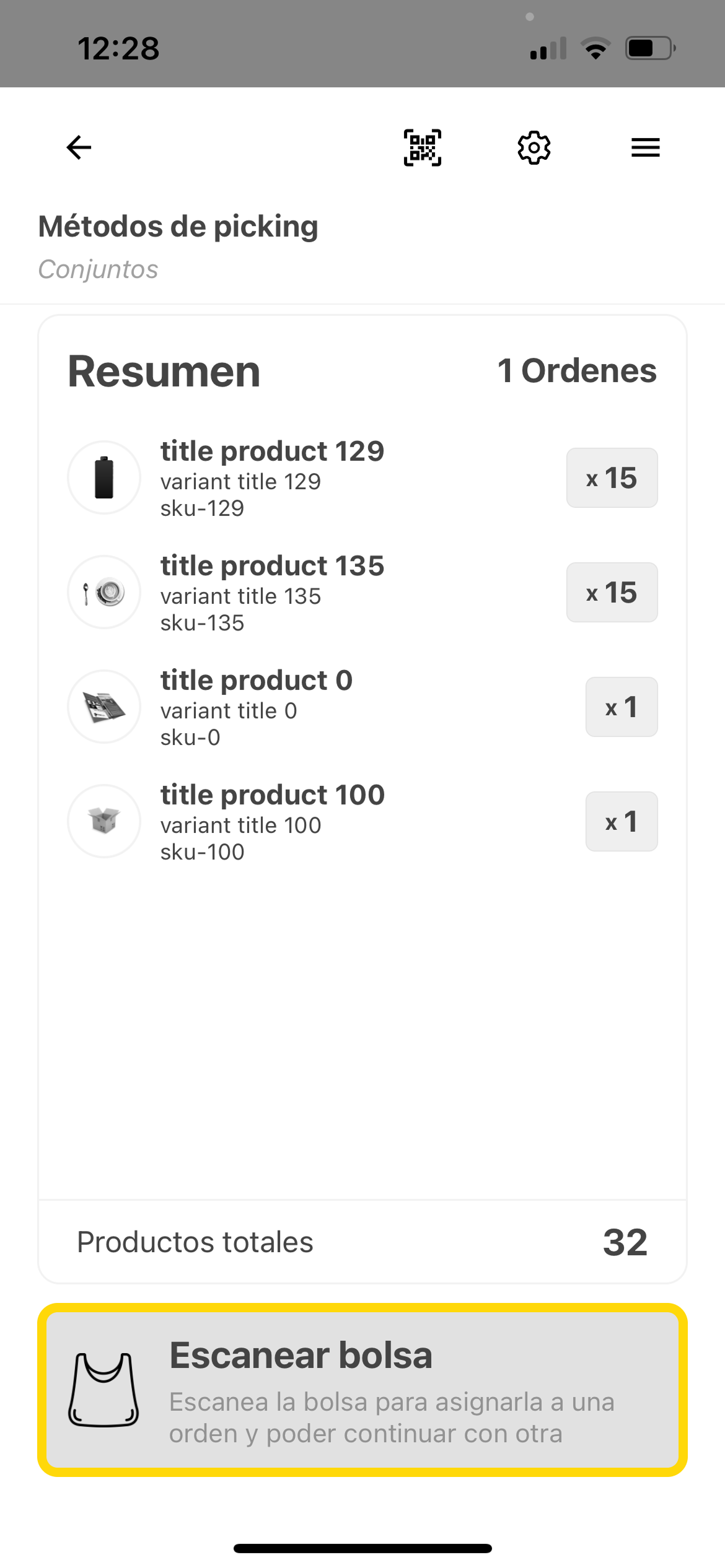725x1568 pixels.
Task: Open the hamburger menu
Action: (645, 147)
